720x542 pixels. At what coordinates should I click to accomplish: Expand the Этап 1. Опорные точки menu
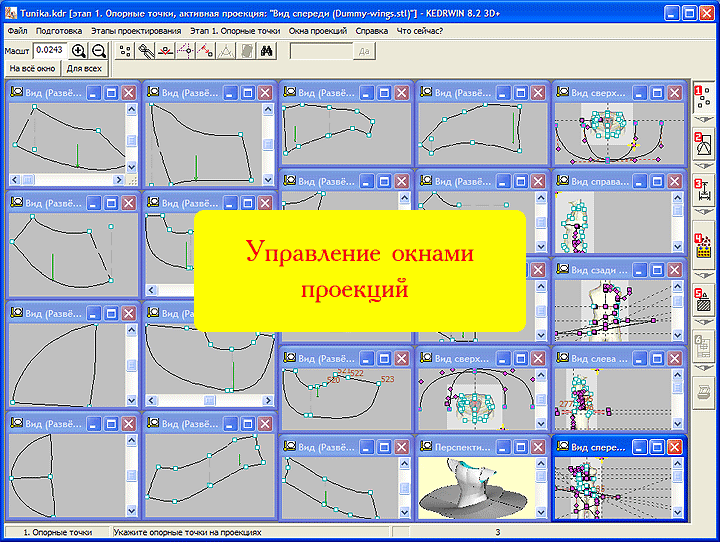(235, 31)
